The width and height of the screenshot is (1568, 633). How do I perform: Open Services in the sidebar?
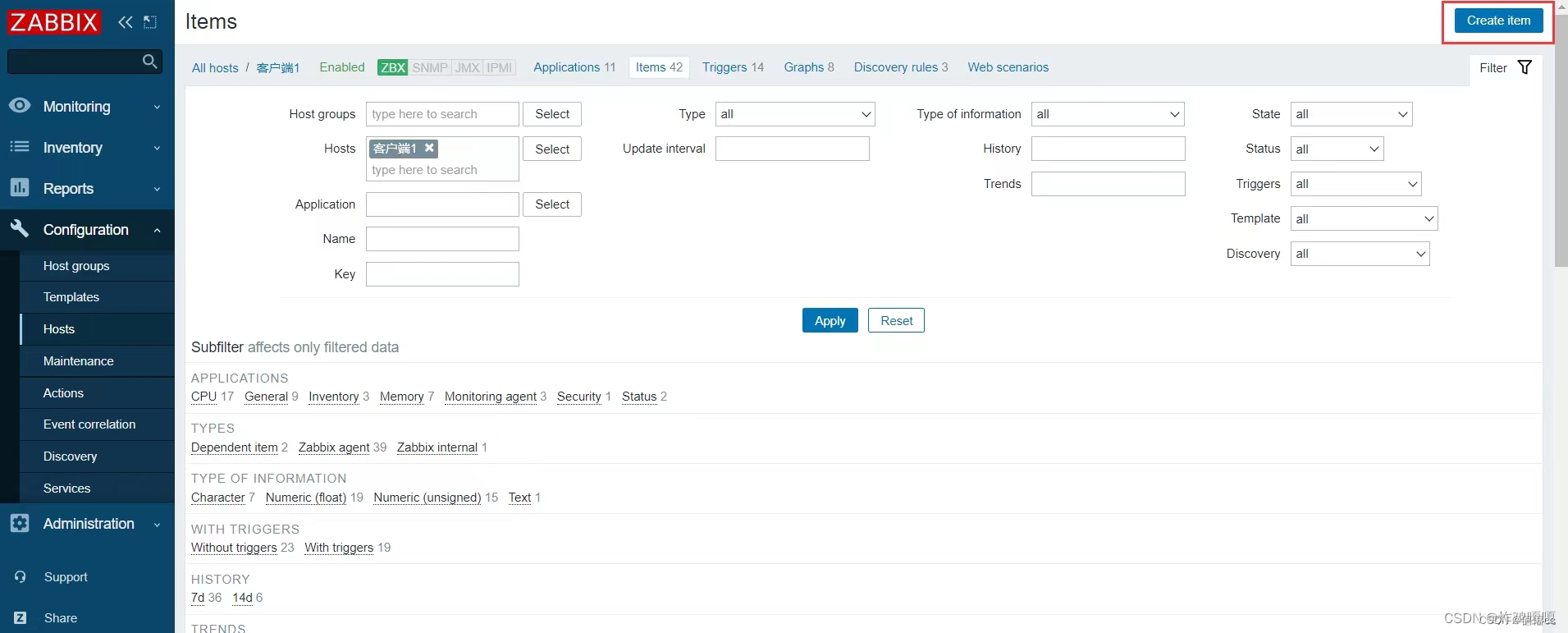(97, 489)
